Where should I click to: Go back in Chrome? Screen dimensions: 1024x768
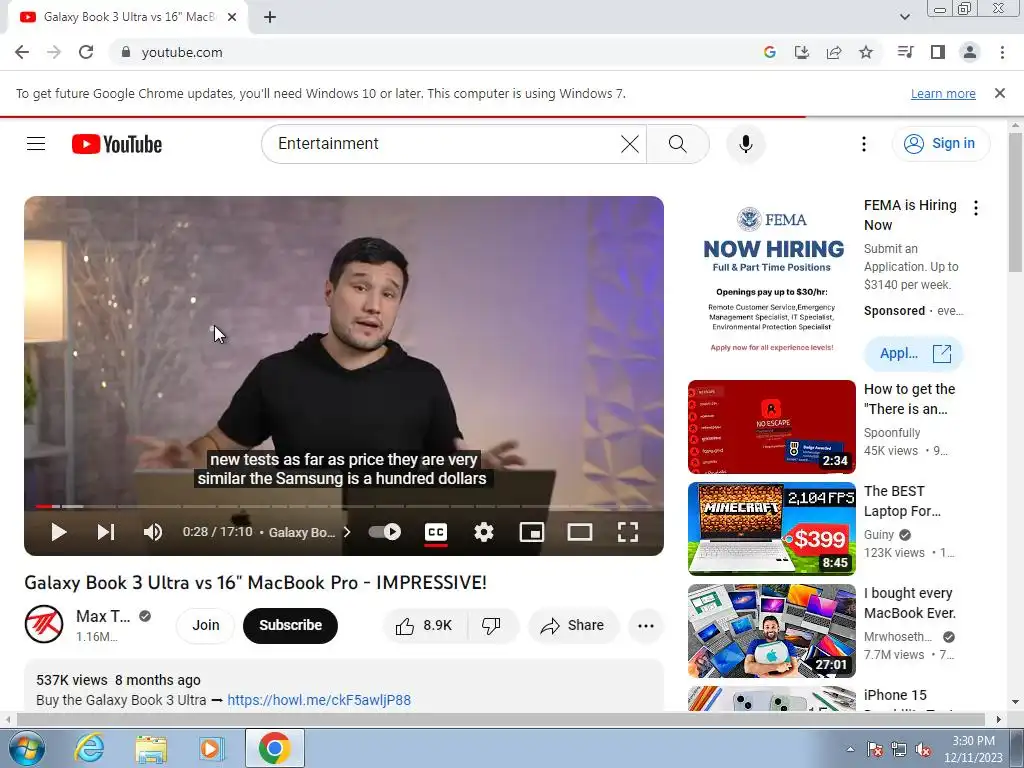22,52
